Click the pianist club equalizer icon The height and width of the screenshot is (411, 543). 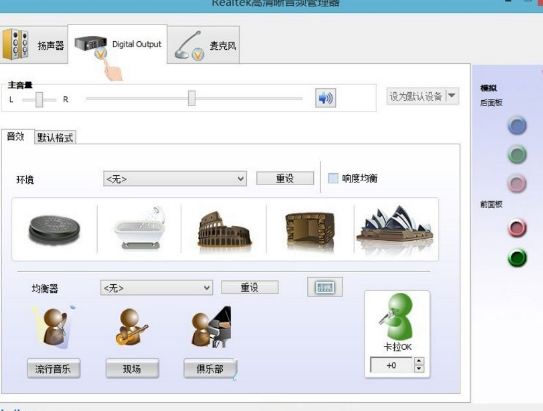[211, 327]
